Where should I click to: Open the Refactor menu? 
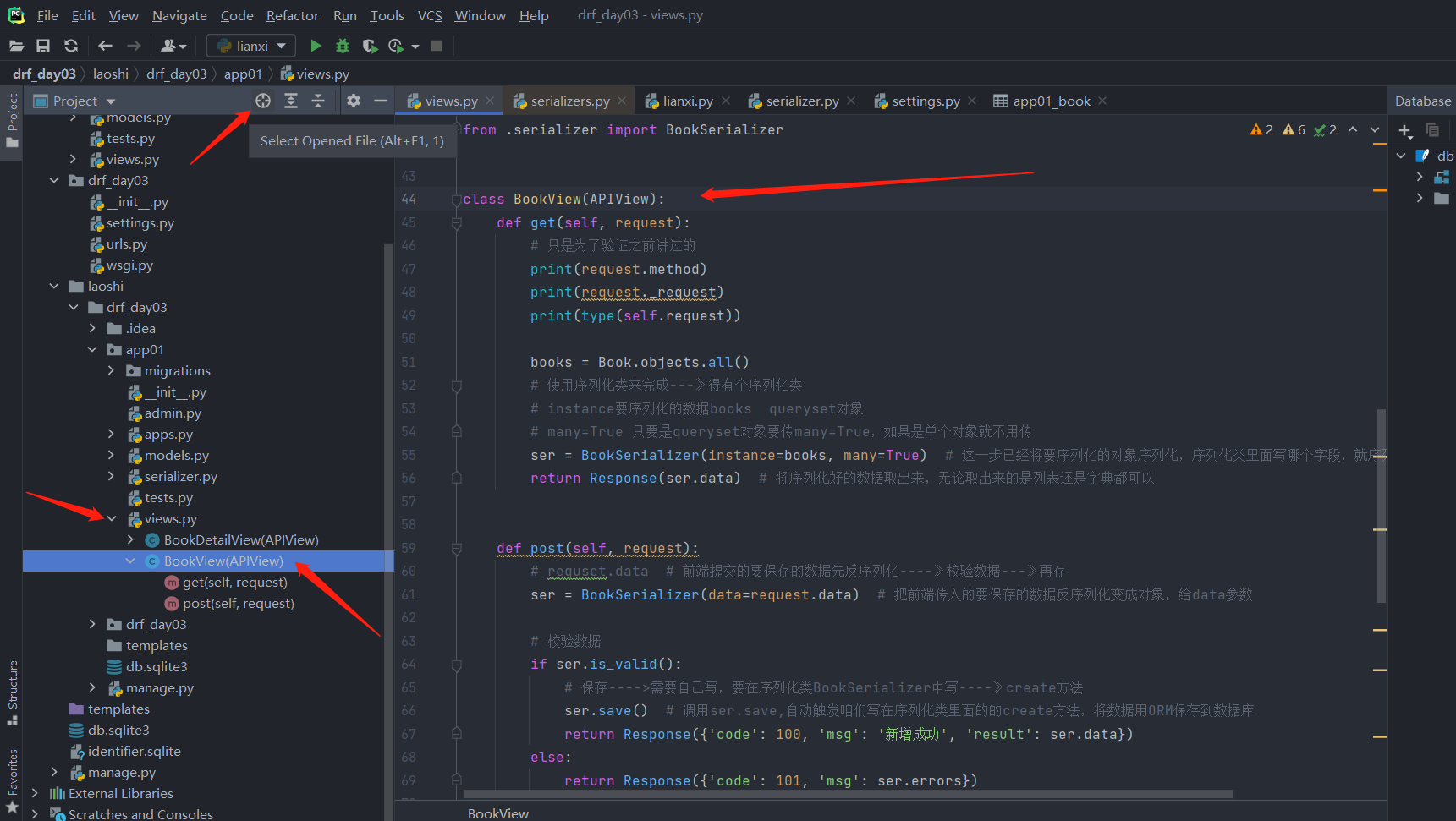pyautogui.click(x=293, y=15)
